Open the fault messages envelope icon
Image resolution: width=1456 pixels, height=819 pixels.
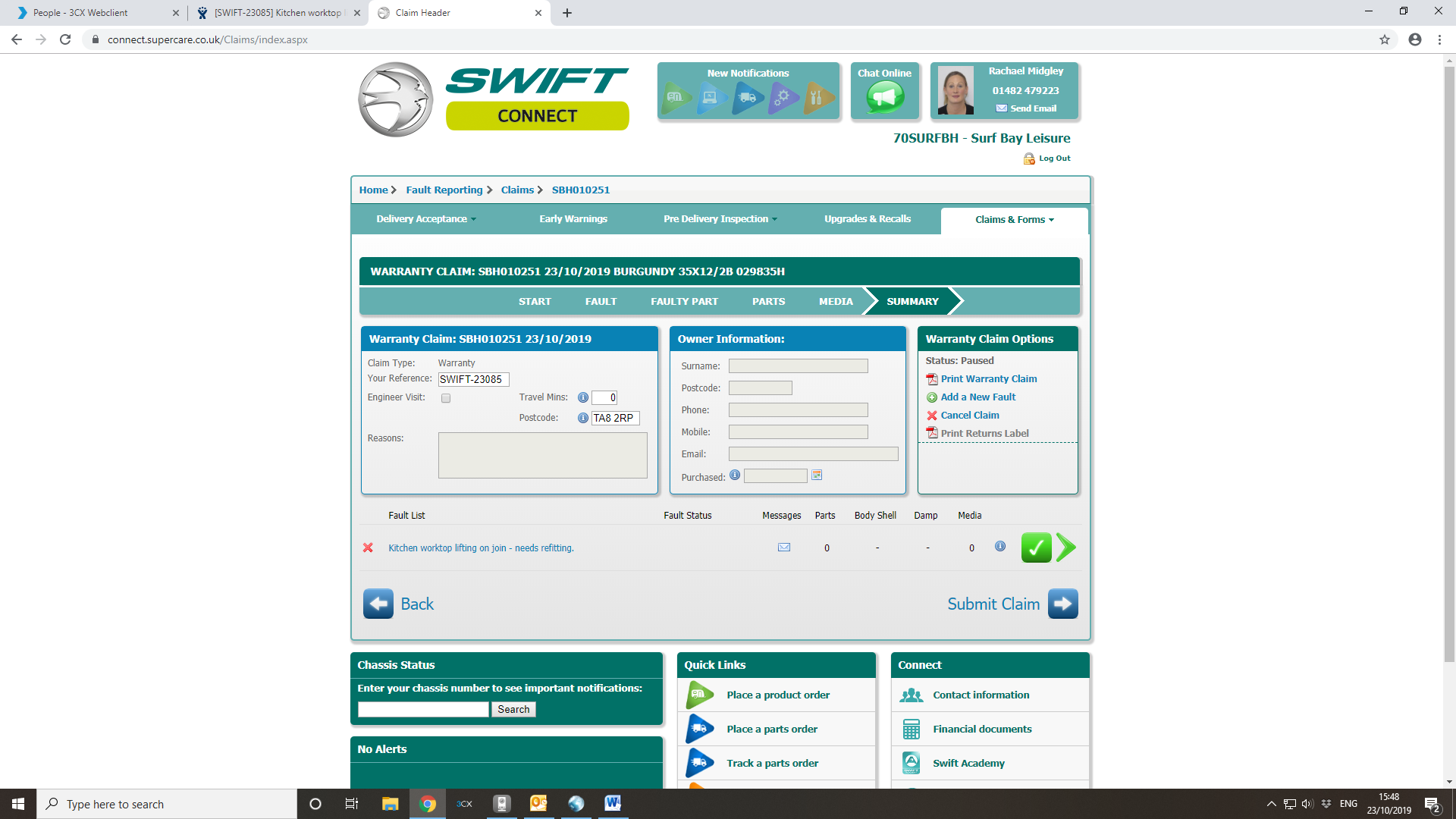coord(784,548)
